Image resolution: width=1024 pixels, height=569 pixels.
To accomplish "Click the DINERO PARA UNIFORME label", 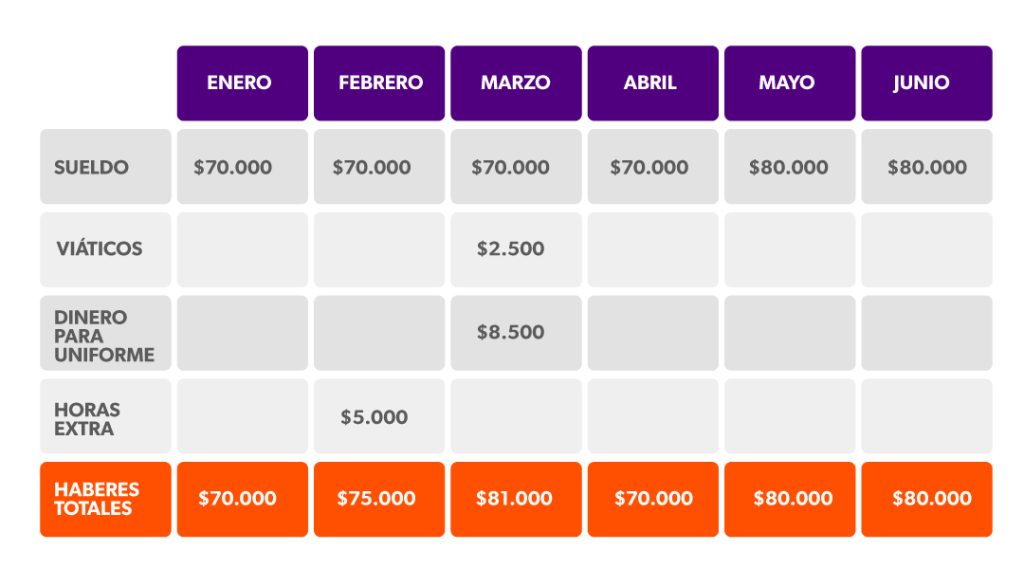I will [106, 333].
